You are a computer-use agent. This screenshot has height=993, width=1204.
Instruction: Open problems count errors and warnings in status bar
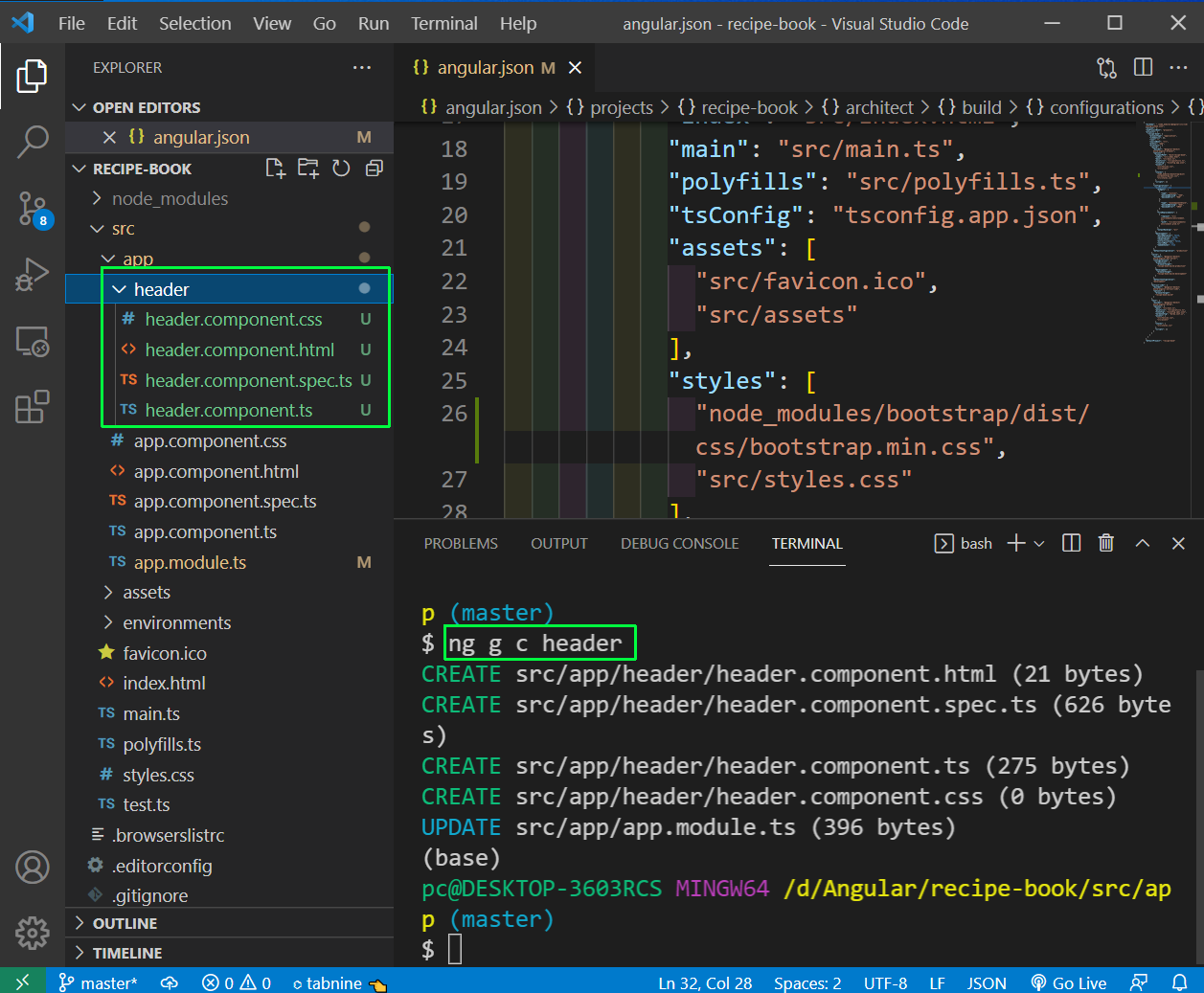[x=237, y=982]
